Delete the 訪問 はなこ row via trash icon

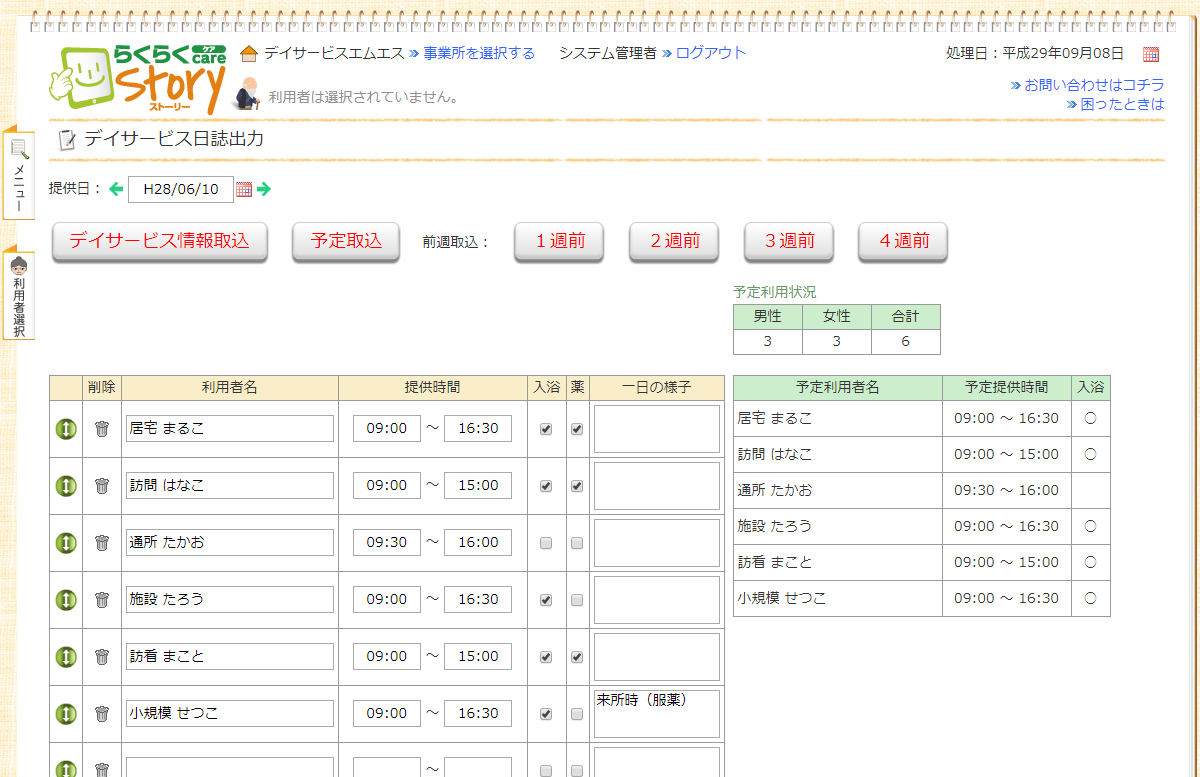(x=101, y=486)
